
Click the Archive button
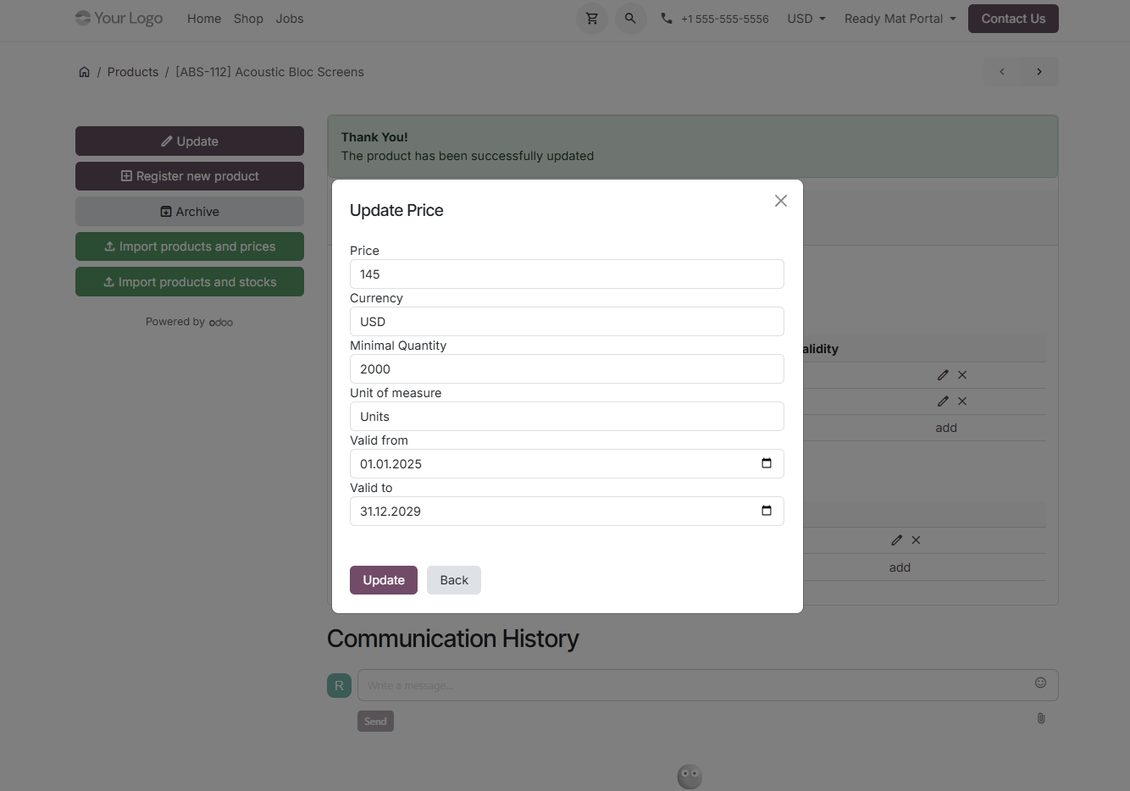(x=190, y=211)
